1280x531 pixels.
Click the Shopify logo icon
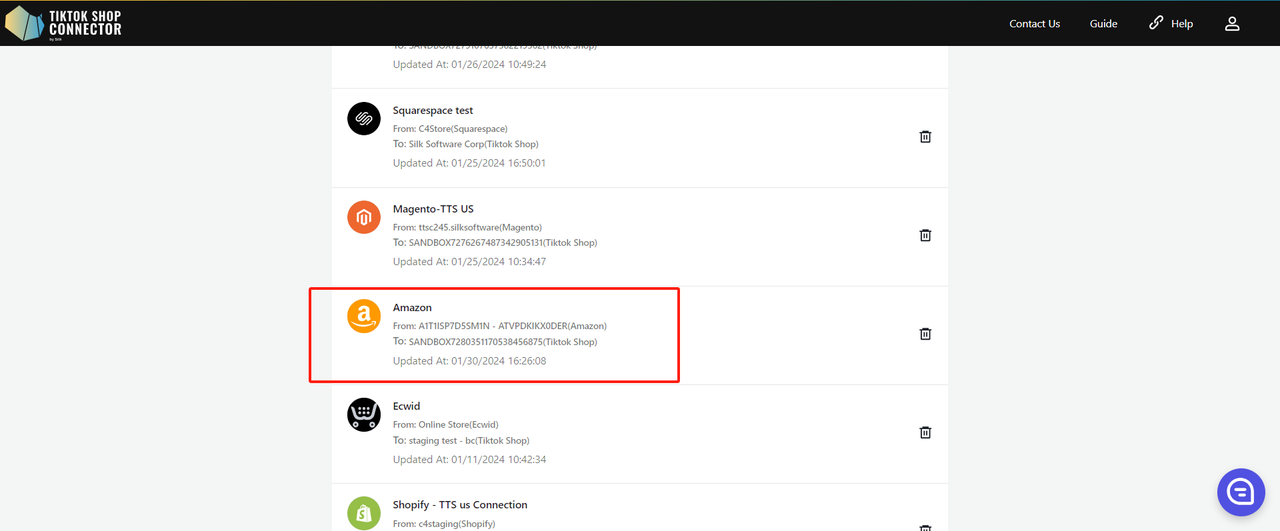pos(364,512)
